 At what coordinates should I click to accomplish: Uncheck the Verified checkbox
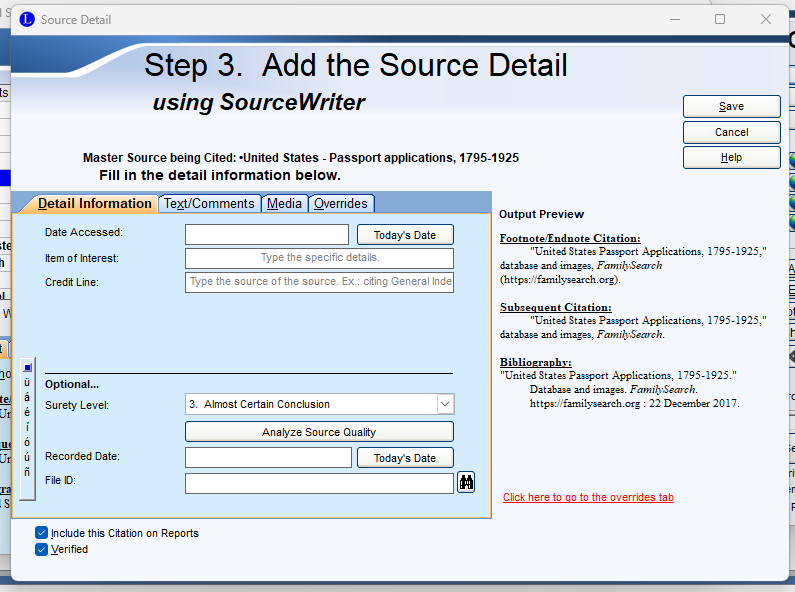tap(42, 549)
